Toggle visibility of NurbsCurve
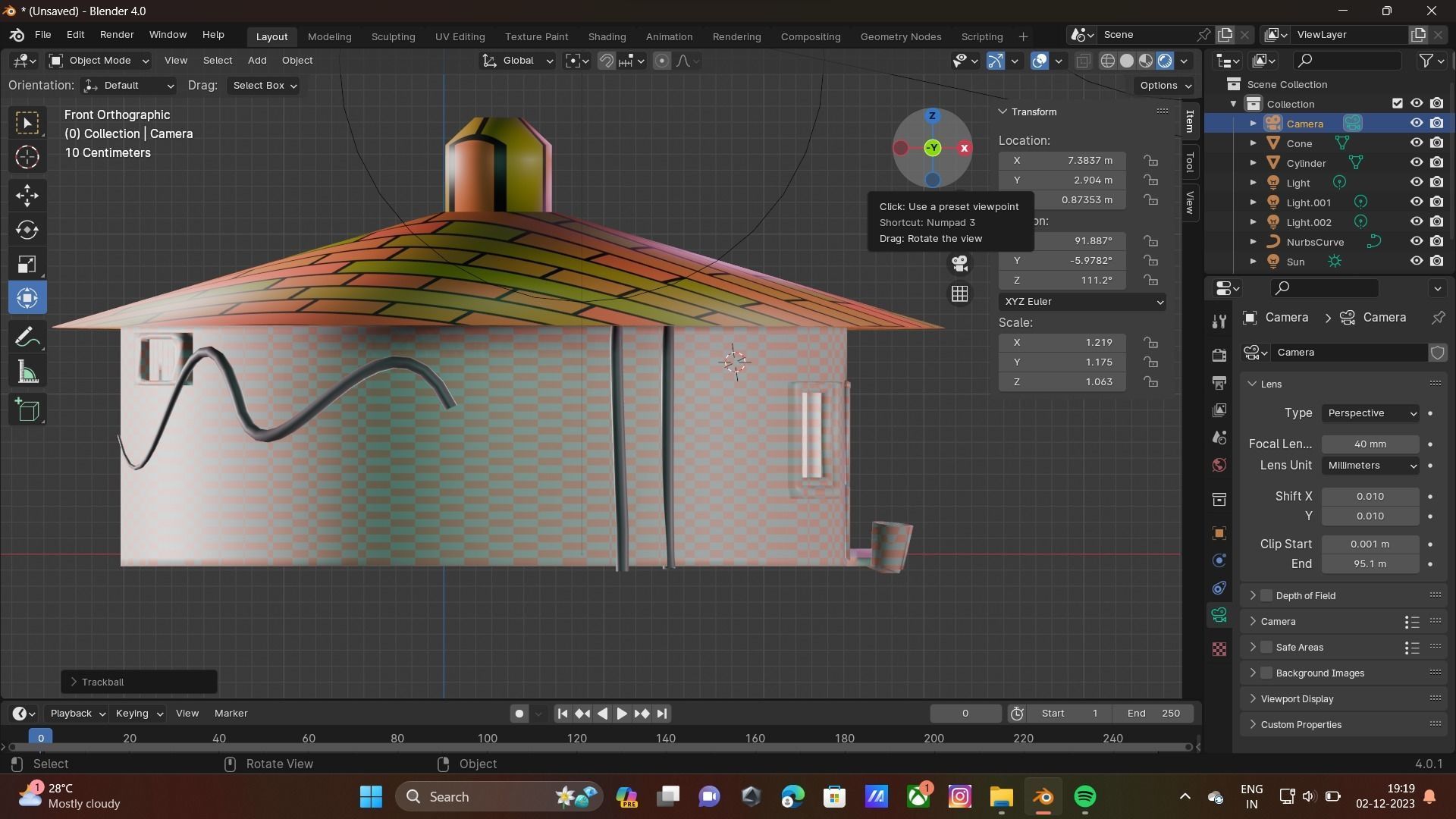 click(1416, 241)
